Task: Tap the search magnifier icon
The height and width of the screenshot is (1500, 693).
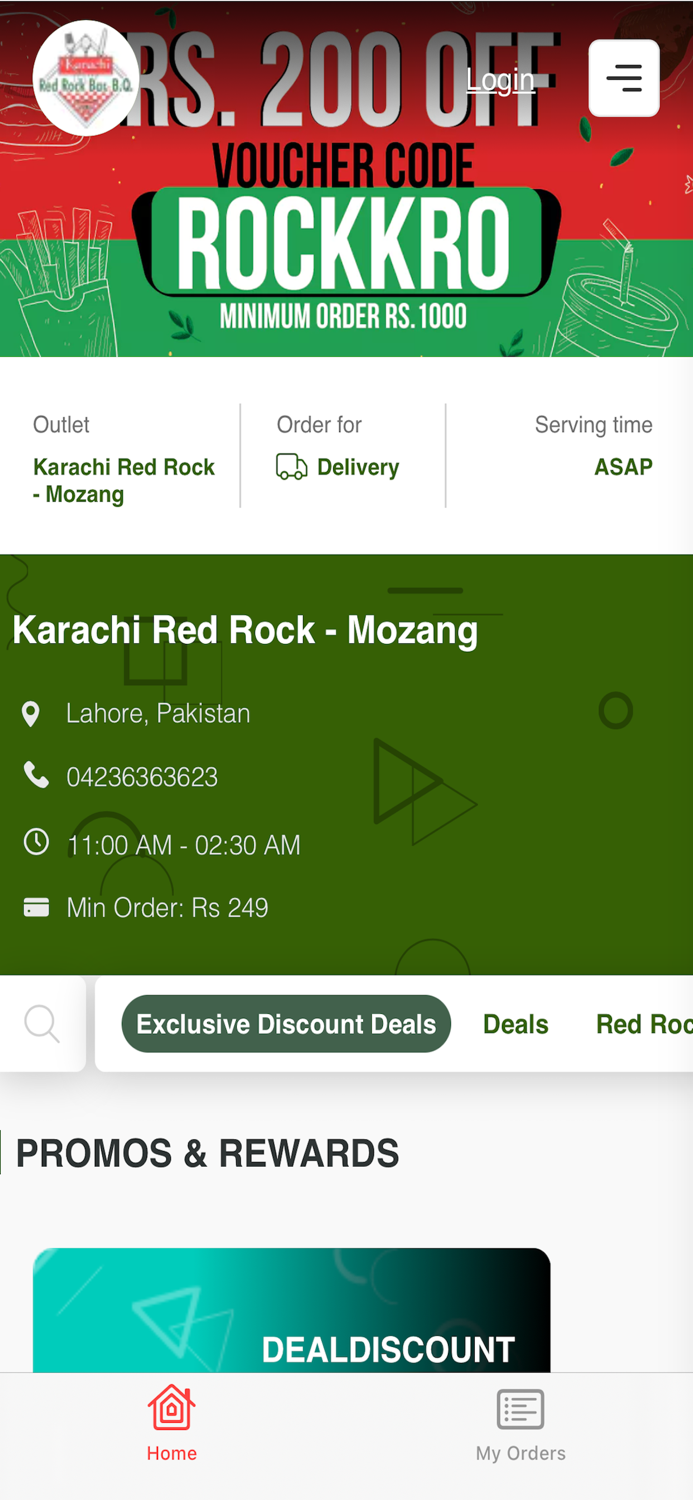Action: [x=40, y=1023]
